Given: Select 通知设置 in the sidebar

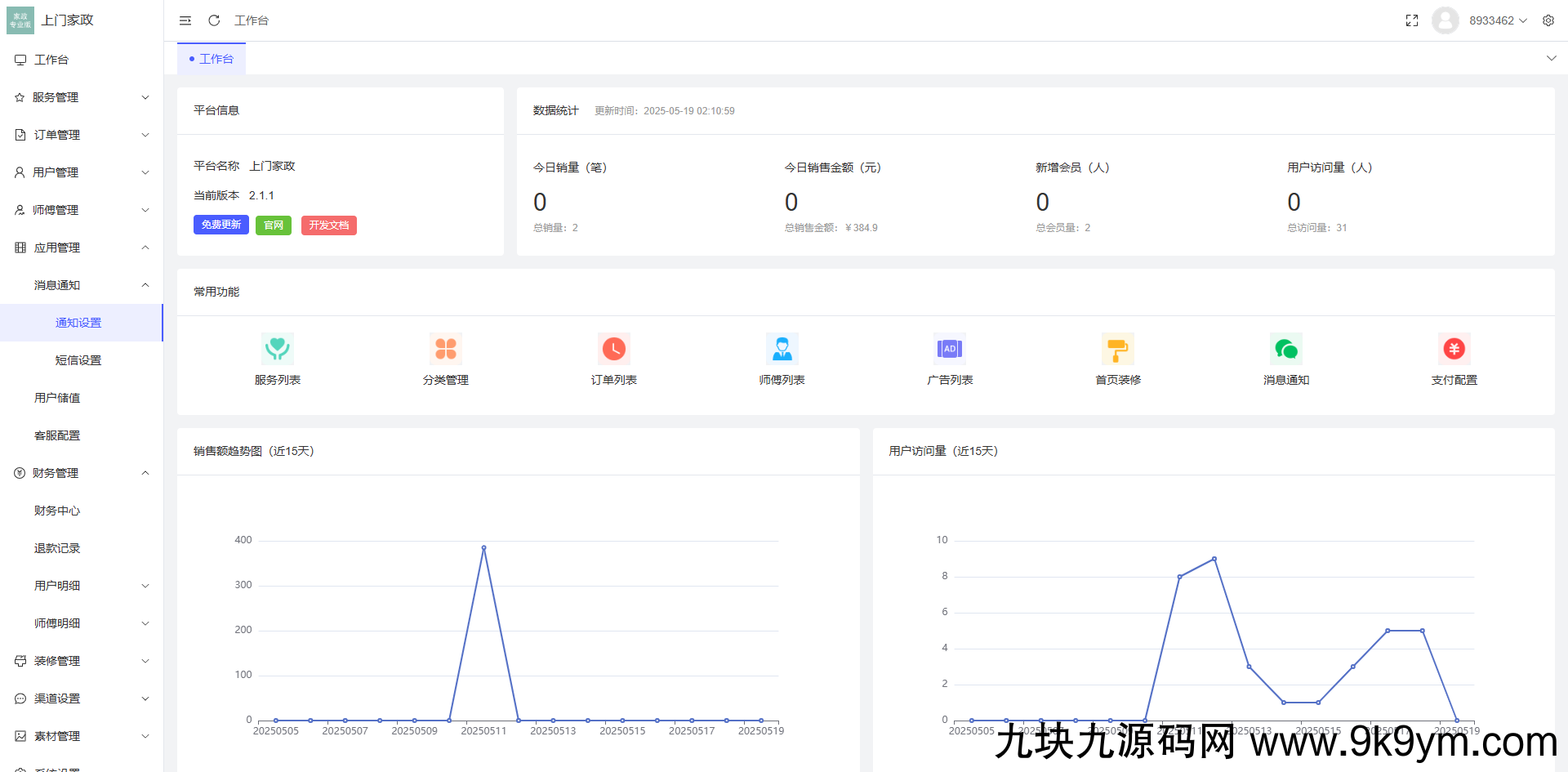Looking at the screenshot, I should [x=78, y=322].
